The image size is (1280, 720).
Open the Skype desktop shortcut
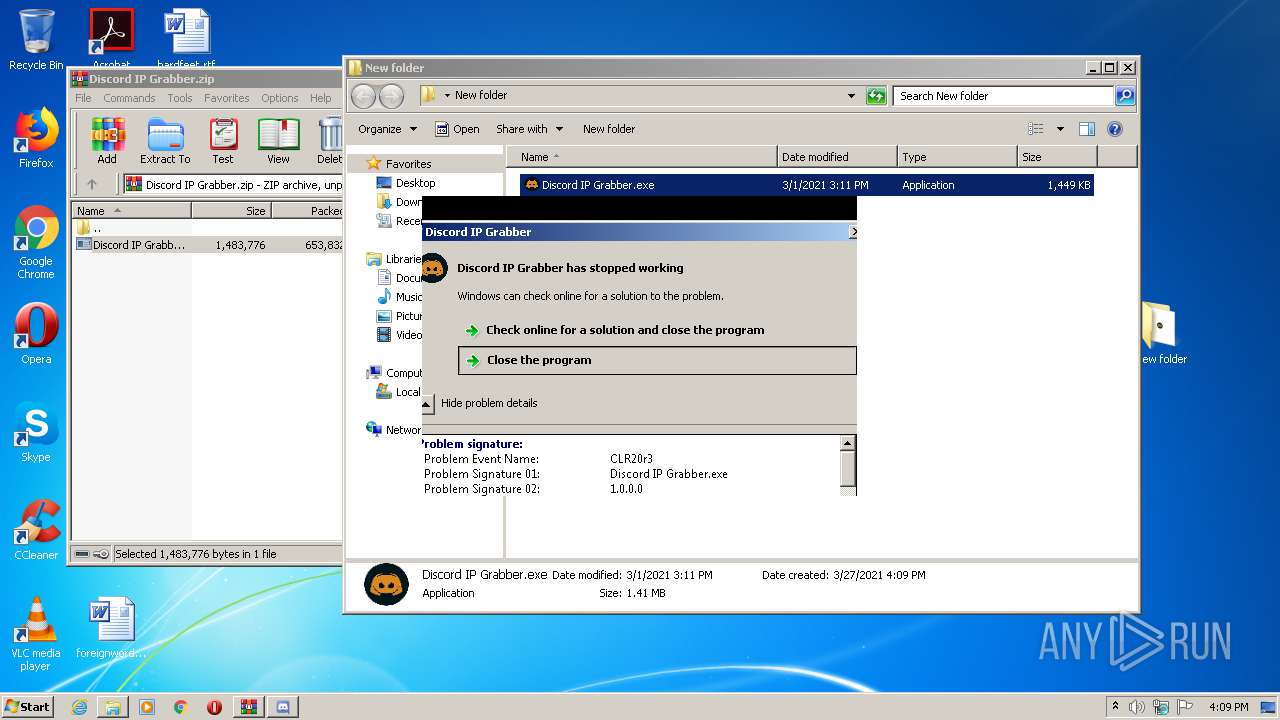(36, 432)
